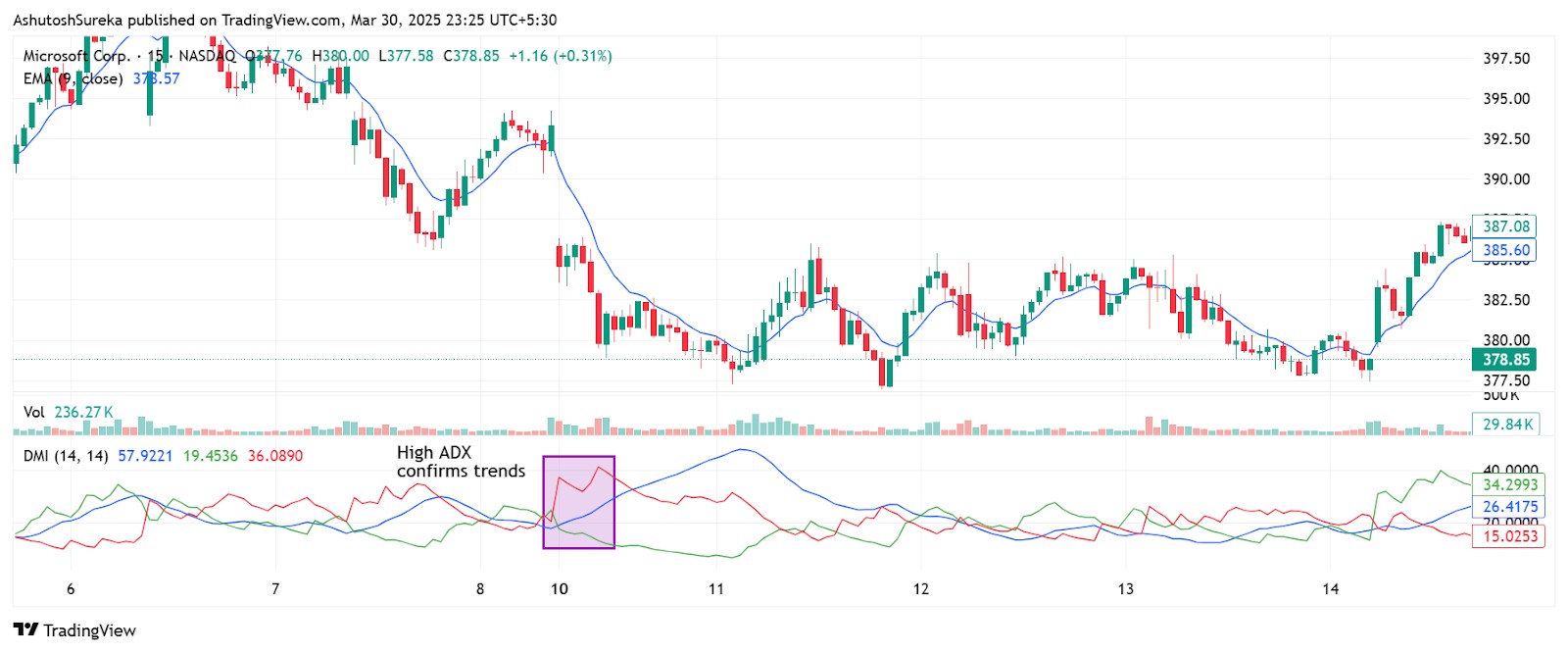Click the TradingView logo at the bottom
The width and height of the screenshot is (1568, 653).
point(74,630)
